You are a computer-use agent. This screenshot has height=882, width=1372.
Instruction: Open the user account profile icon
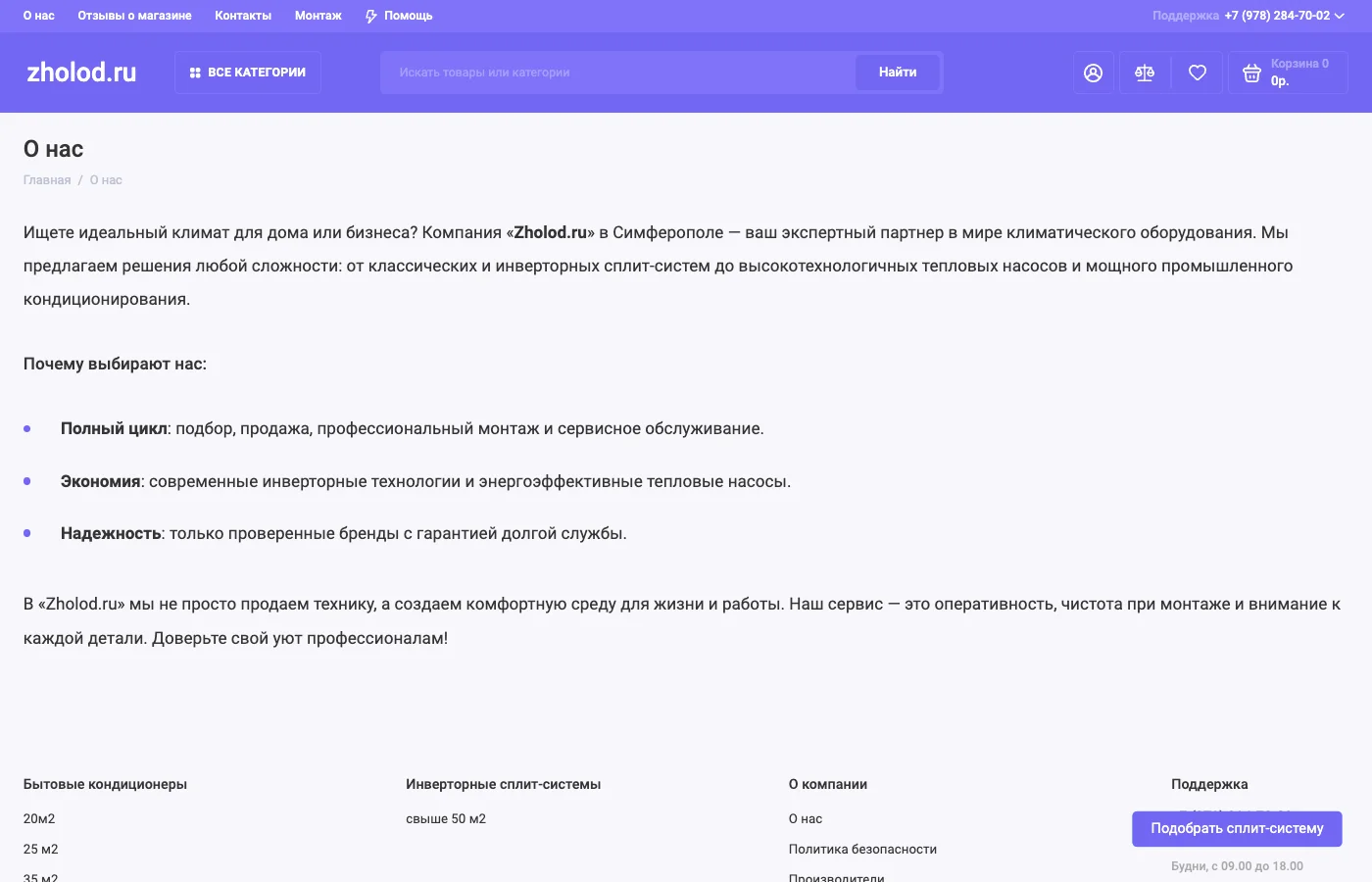(1093, 73)
